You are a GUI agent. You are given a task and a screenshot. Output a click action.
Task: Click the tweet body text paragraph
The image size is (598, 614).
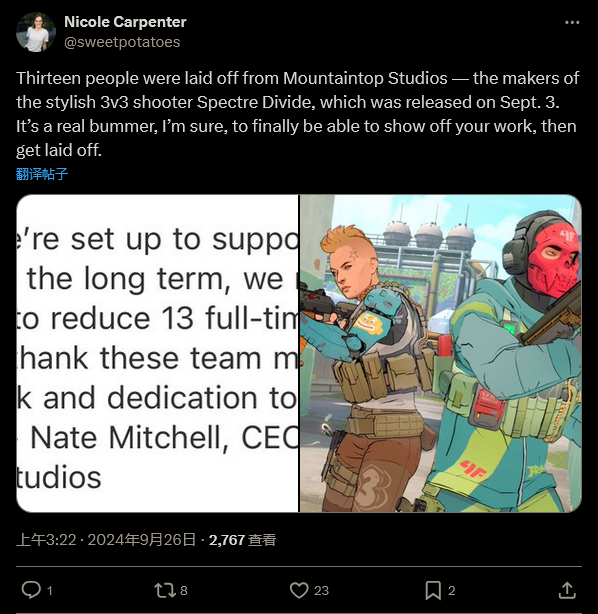pos(298,114)
